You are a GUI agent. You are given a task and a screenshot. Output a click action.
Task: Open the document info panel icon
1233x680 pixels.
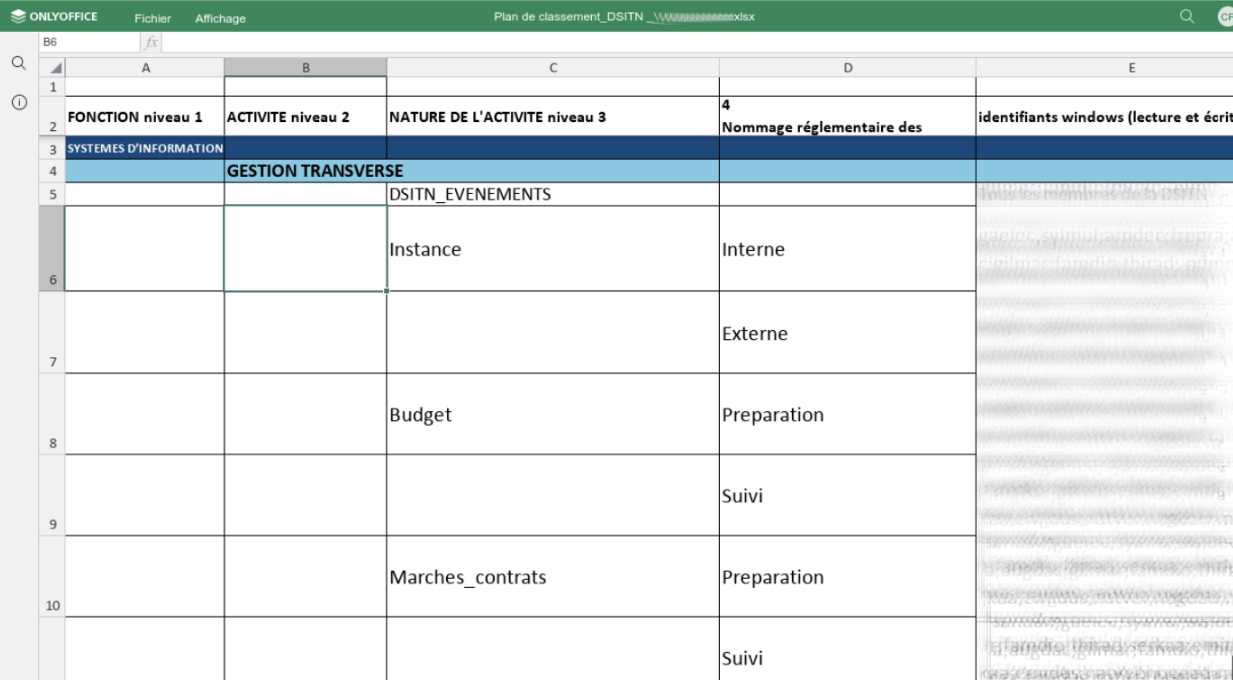[x=18, y=102]
